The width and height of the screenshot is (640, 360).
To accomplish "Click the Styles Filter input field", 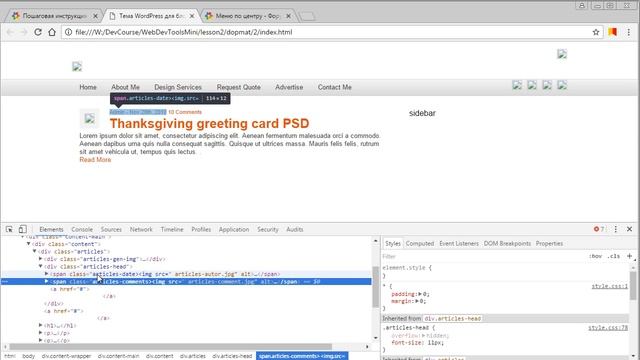I will tap(484, 256).
